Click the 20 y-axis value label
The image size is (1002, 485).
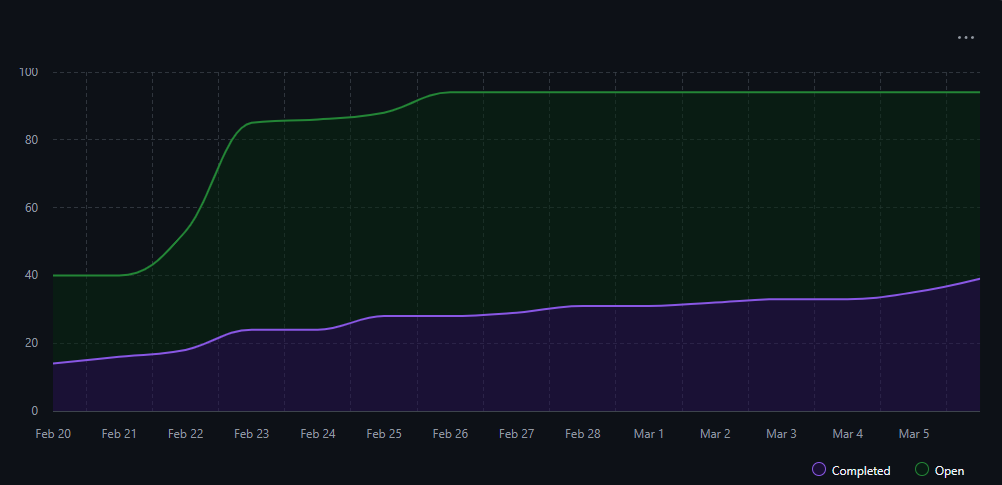coord(30,343)
